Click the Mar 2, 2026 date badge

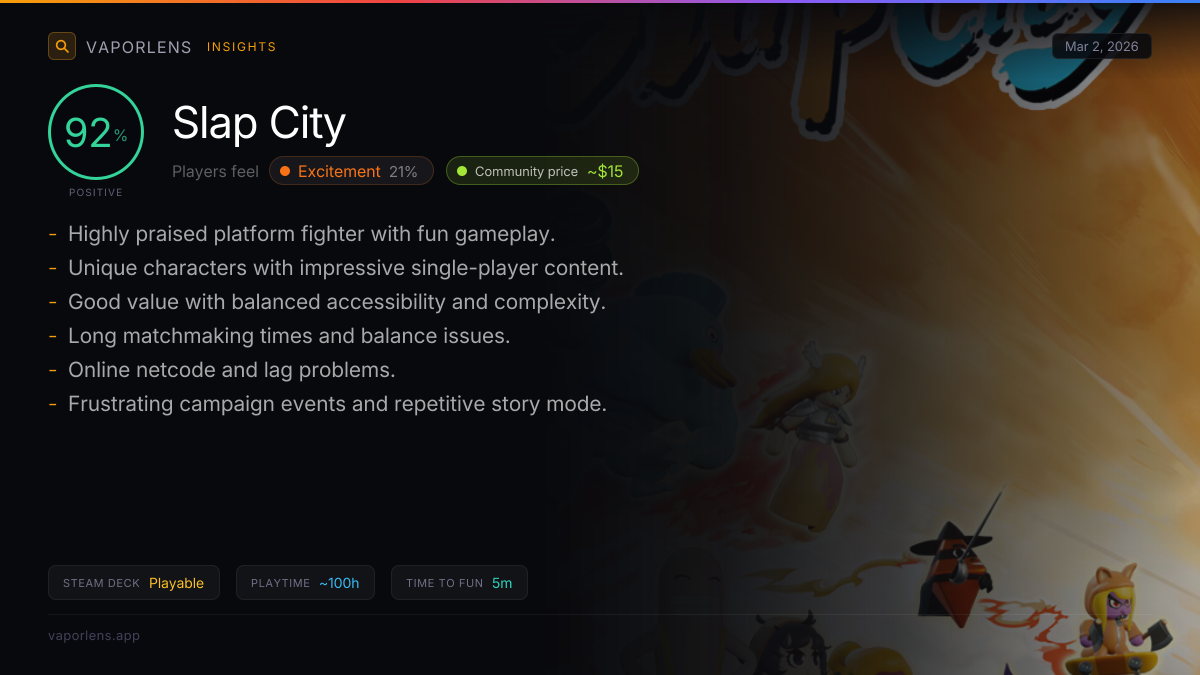point(1102,47)
